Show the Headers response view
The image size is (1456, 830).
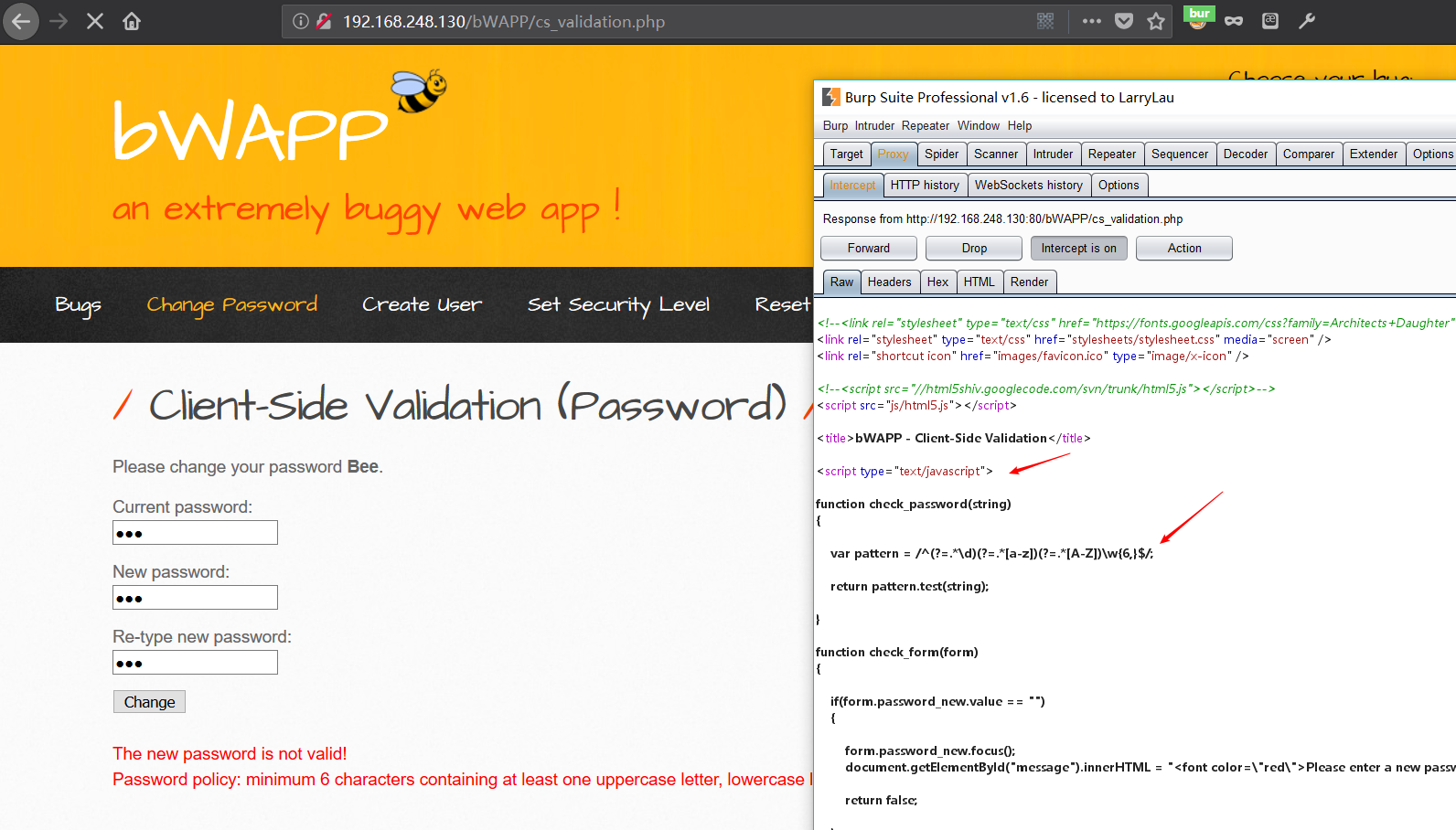889,282
